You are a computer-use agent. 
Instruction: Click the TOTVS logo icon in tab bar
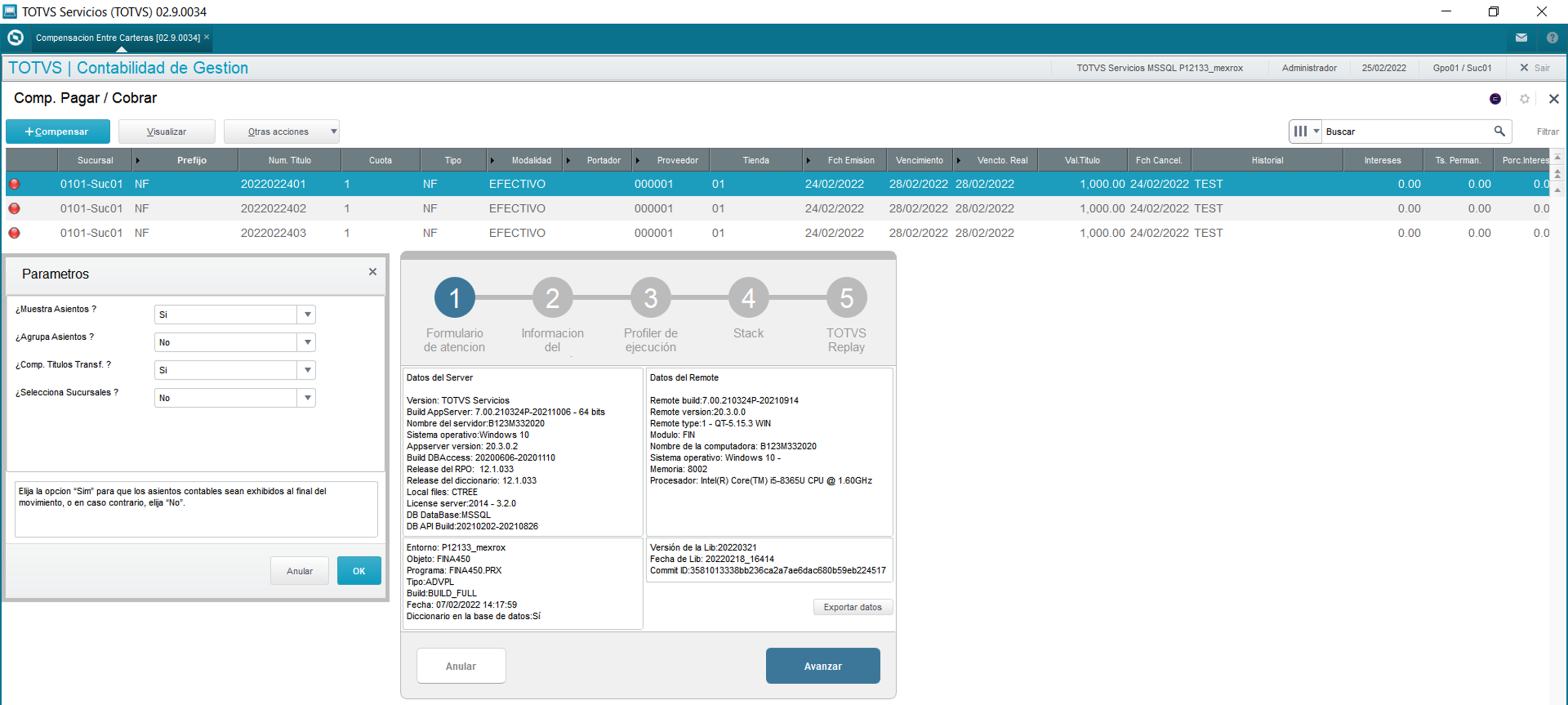[15, 38]
